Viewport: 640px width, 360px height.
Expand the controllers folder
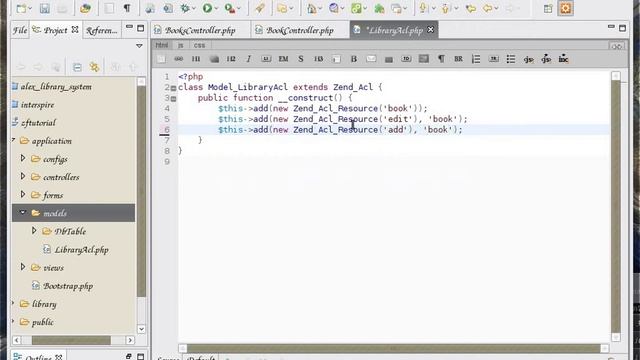(x=23, y=176)
